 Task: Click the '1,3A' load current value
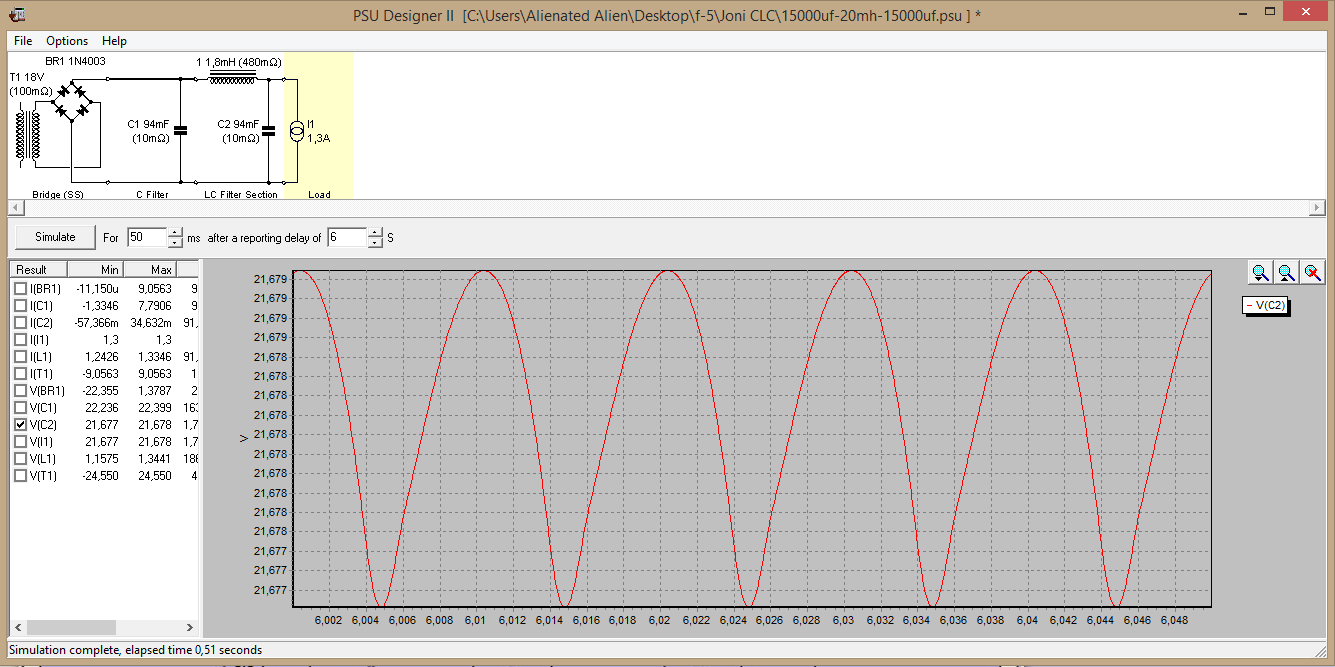tap(318, 139)
